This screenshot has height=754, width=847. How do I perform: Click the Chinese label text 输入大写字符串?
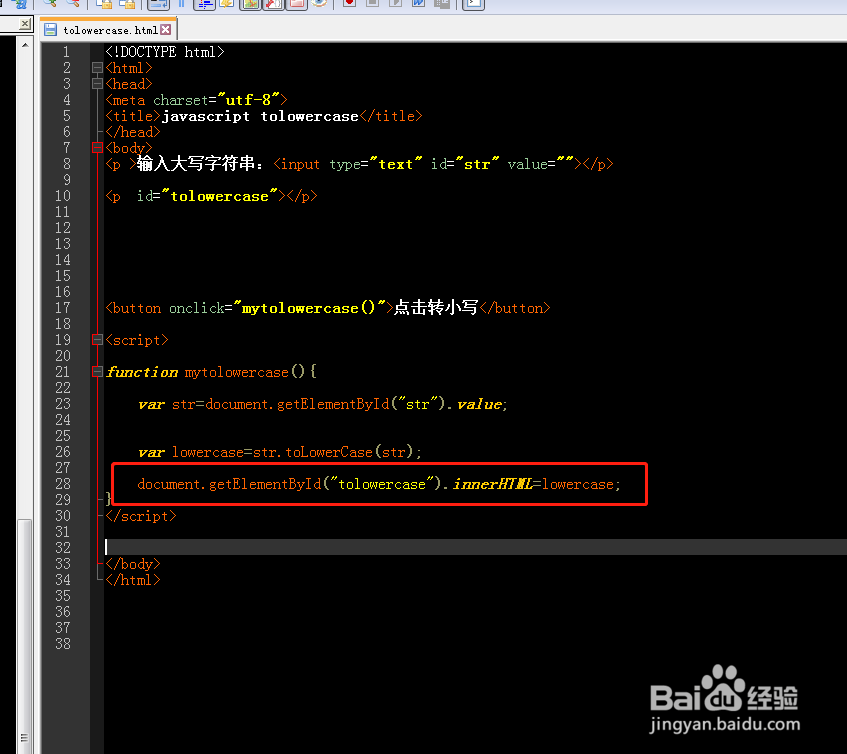[195, 163]
